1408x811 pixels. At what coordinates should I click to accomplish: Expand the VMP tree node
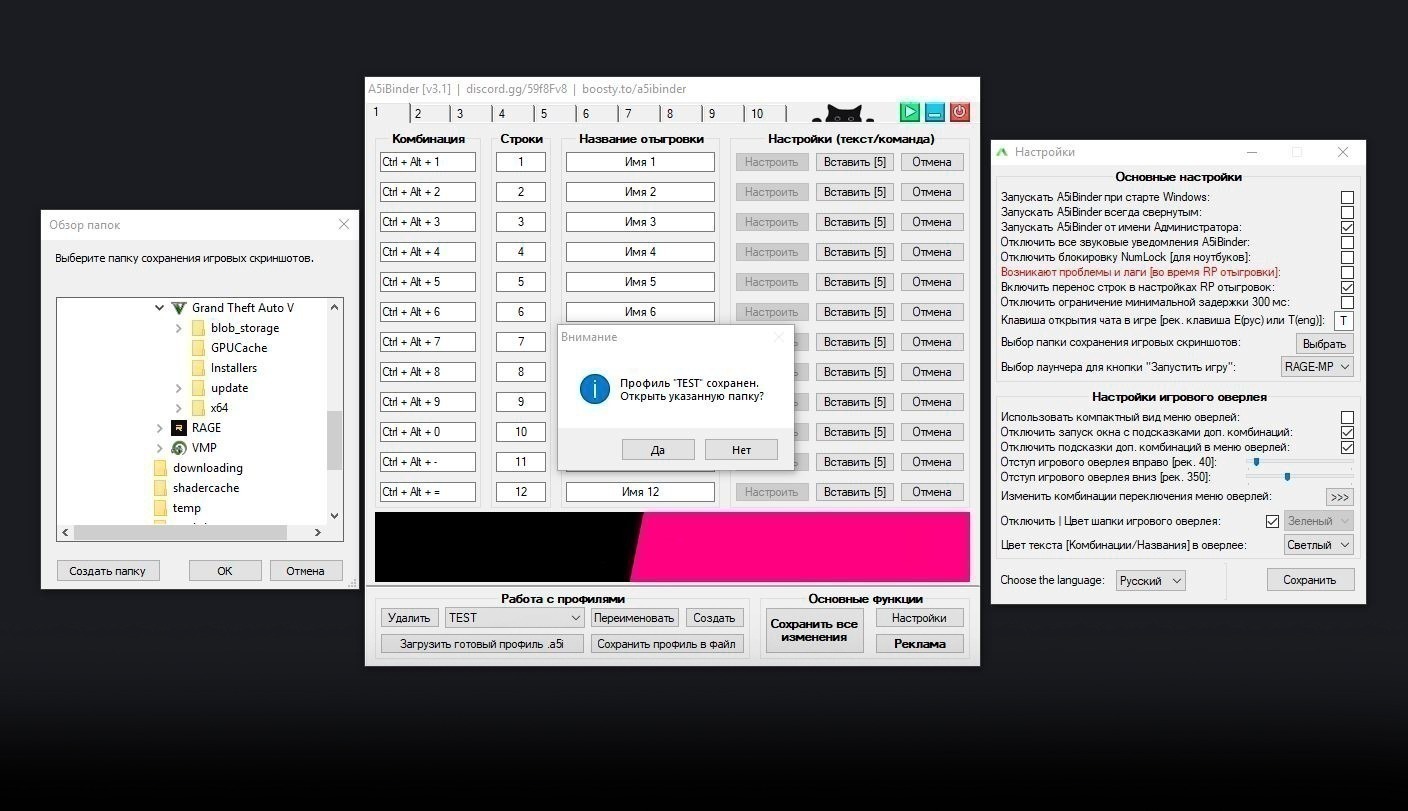(x=159, y=448)
